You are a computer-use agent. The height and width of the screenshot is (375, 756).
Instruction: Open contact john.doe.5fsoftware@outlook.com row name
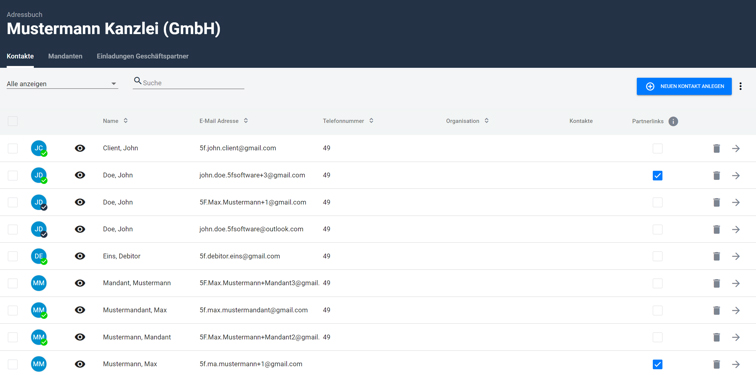[118, 229]
